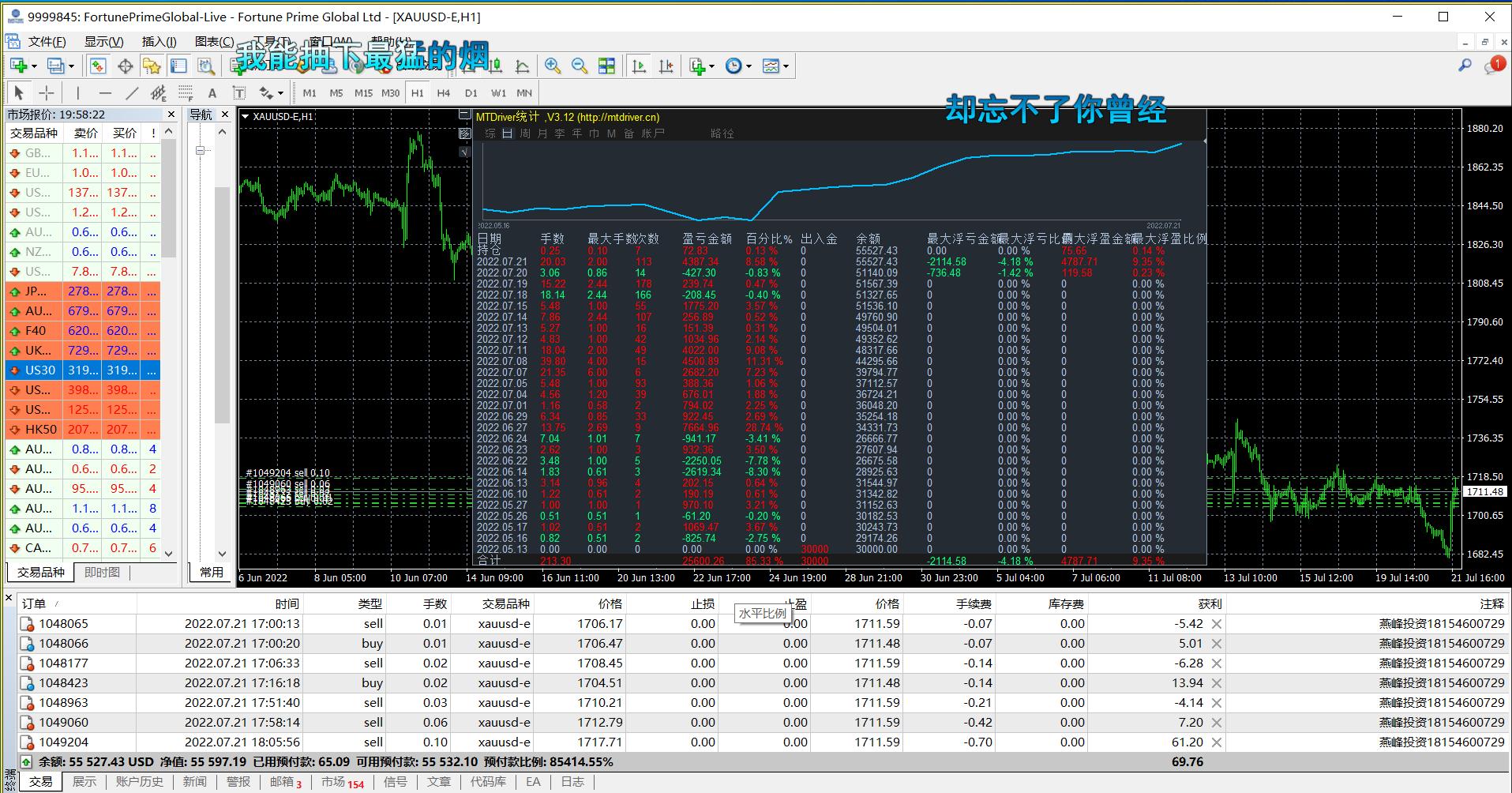
Task: Close order 1048065 with its X
Action: tap(1217, 624)
